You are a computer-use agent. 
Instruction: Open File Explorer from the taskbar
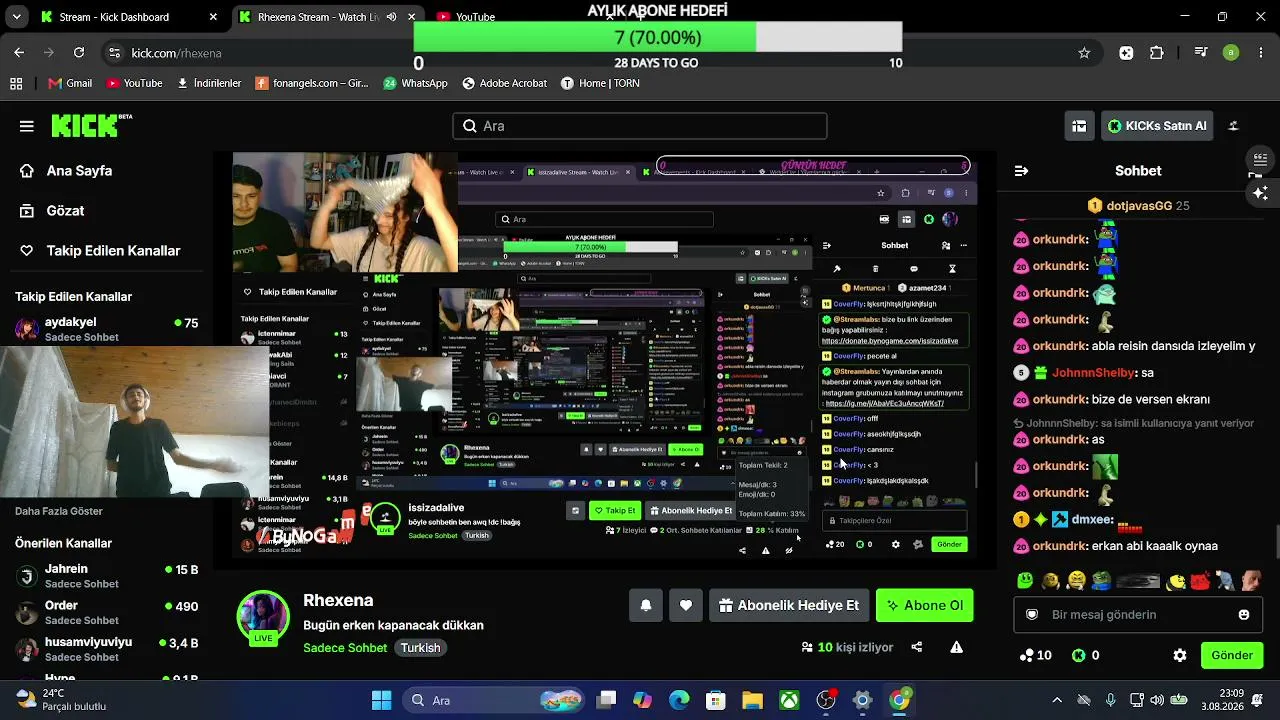tap(752, 700)
